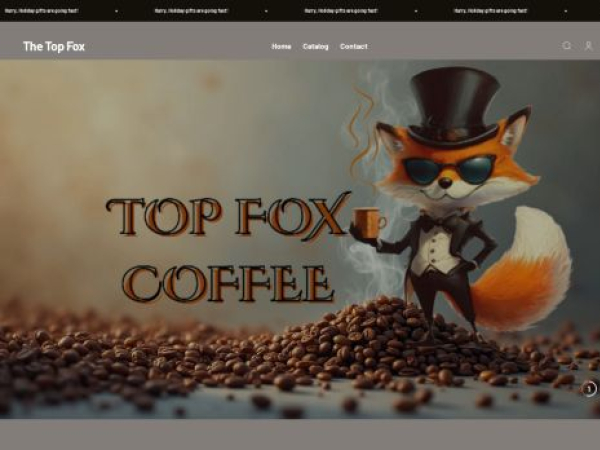Open the Home menu item
This screenshot has width=600, height=450.
tap(281, 47)
